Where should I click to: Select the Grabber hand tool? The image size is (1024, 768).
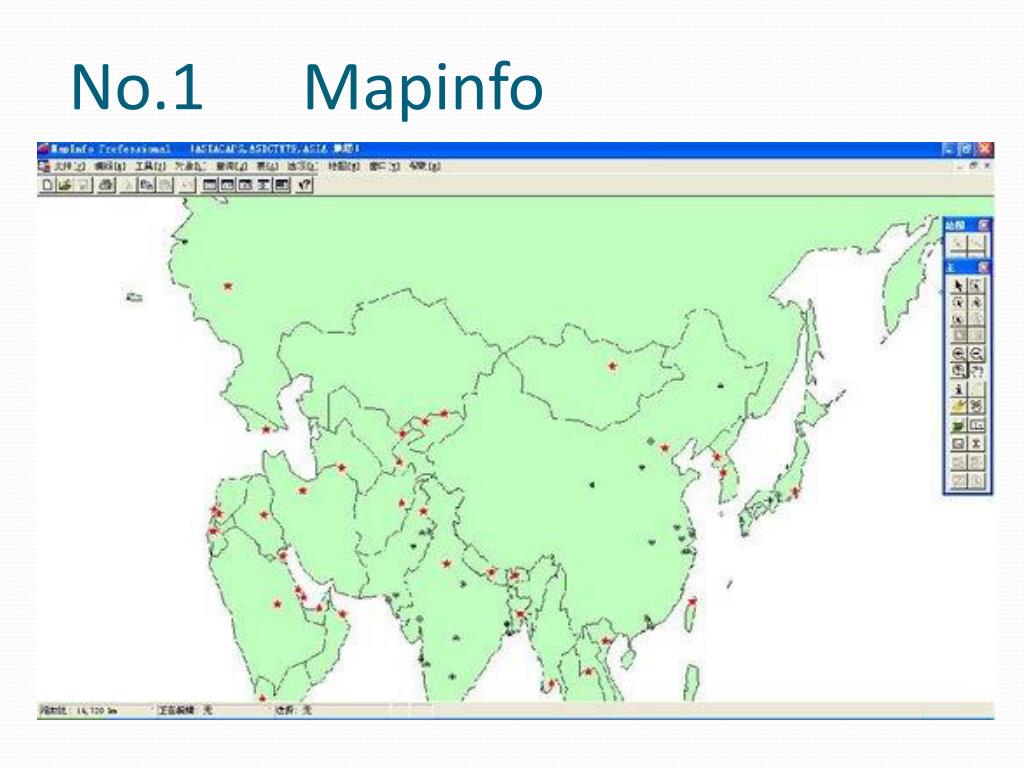976,371
